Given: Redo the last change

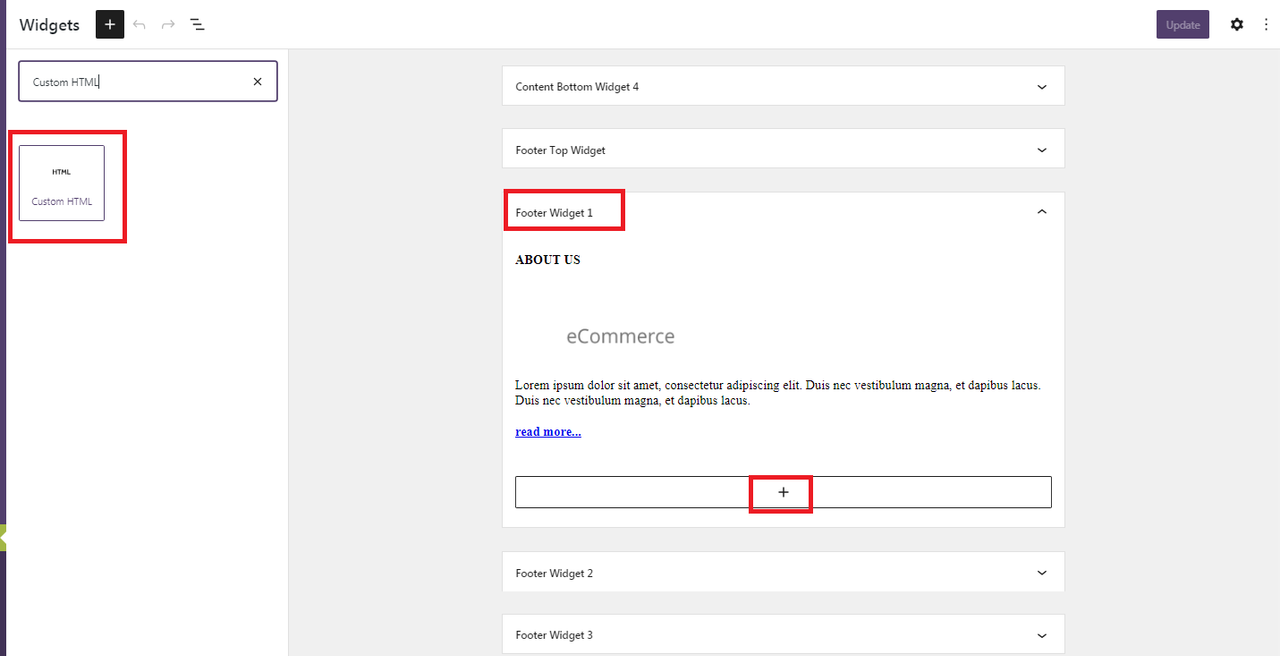Looking at the screenshot, I should pyautogui.click(x=168, y=25).
